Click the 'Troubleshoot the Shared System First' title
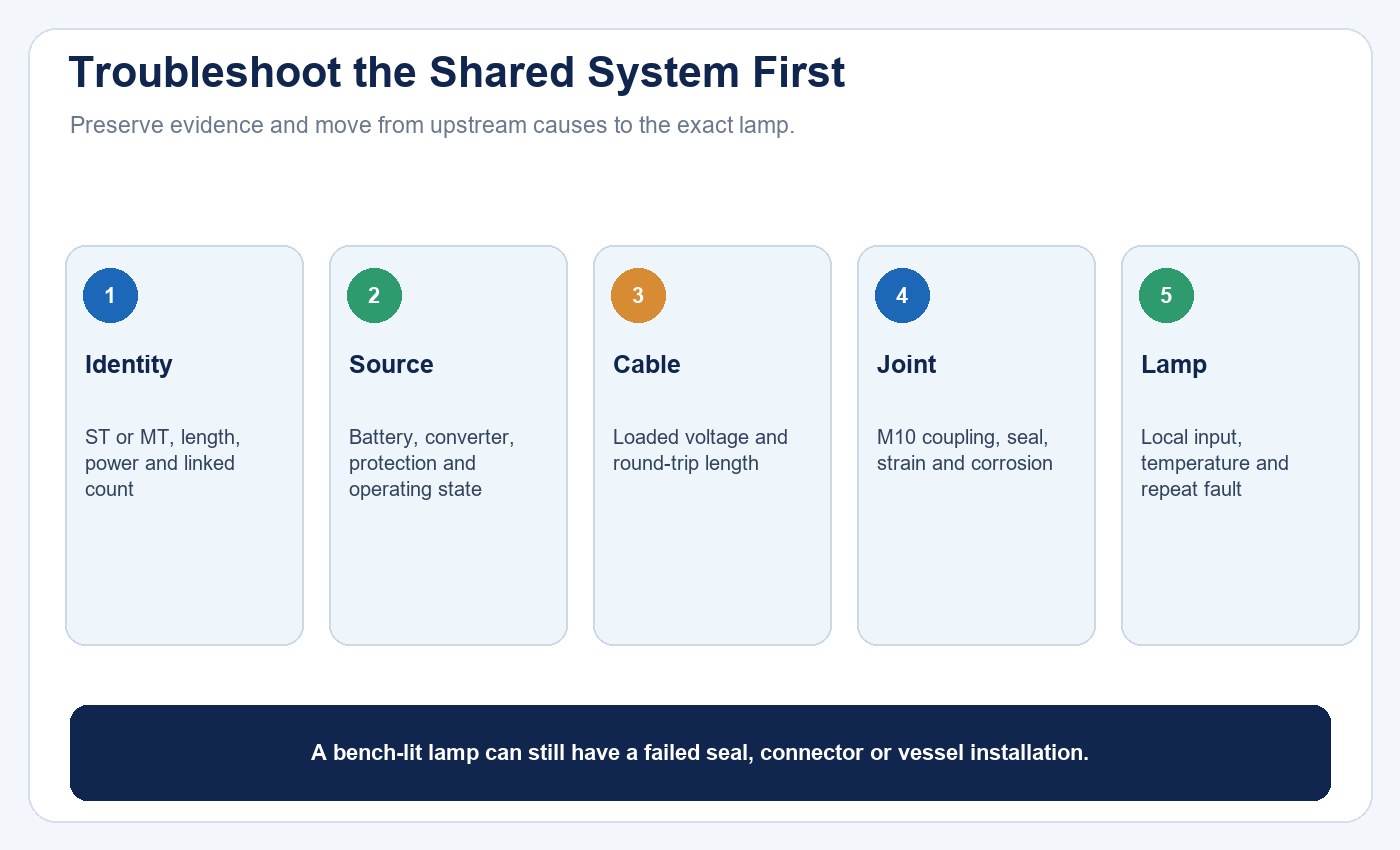This screenshot has height=850, width=1400. pos(457,74)
